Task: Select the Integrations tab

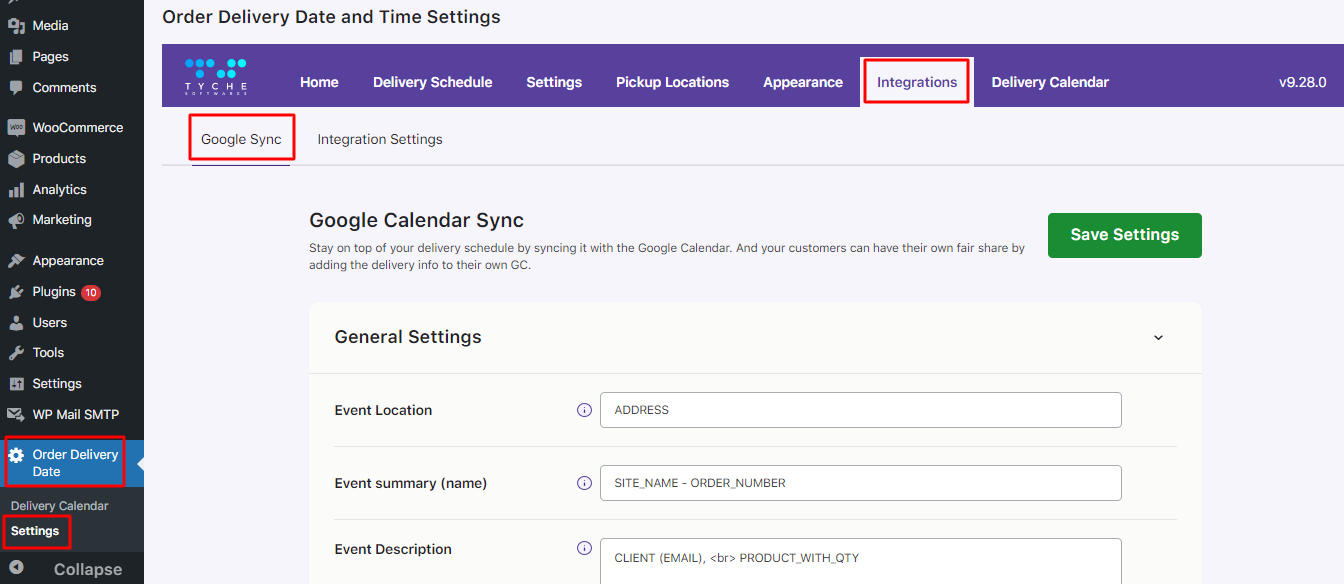Action: 917,82
